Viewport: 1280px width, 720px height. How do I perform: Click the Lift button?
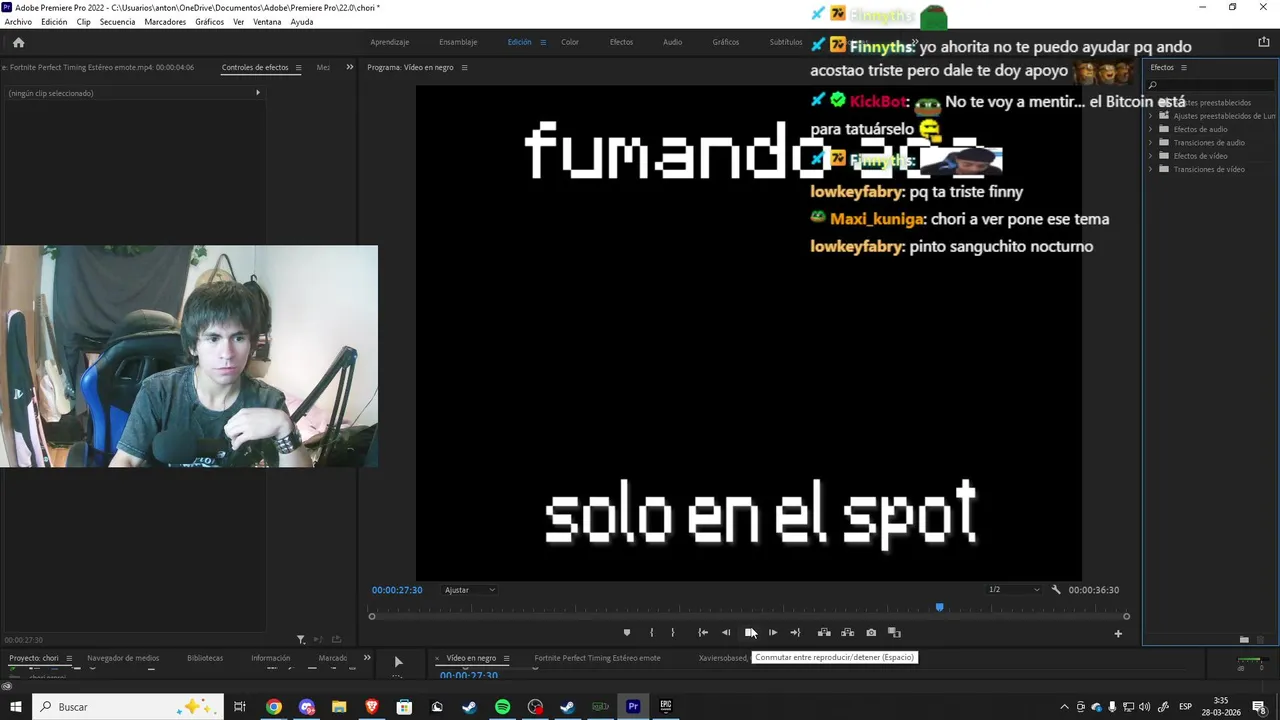824,632
